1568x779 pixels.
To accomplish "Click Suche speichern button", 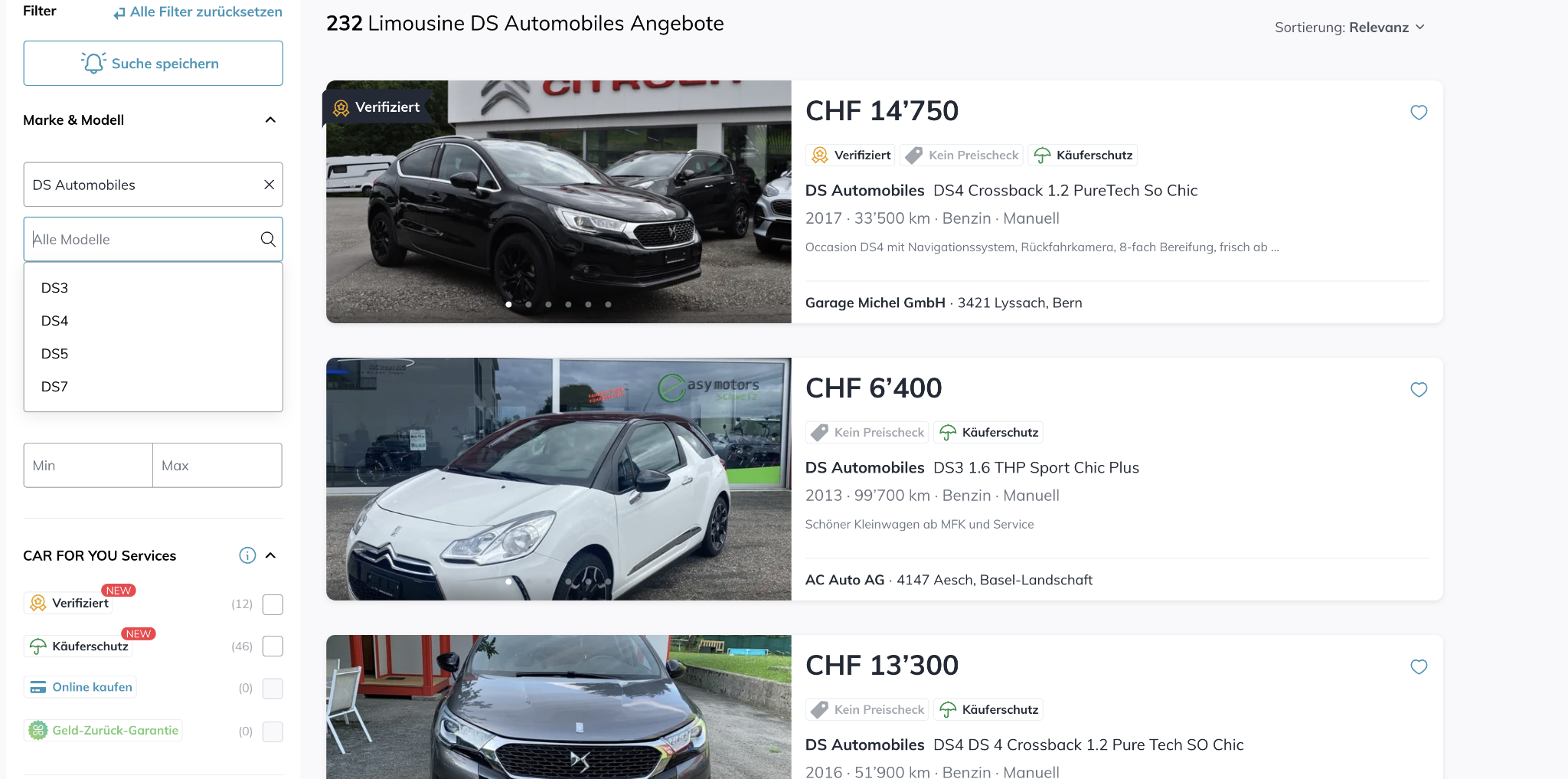I will coord(153,64).
